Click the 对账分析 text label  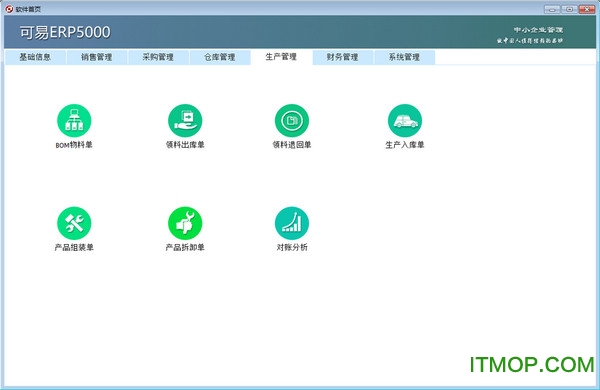tap(292, 247)
